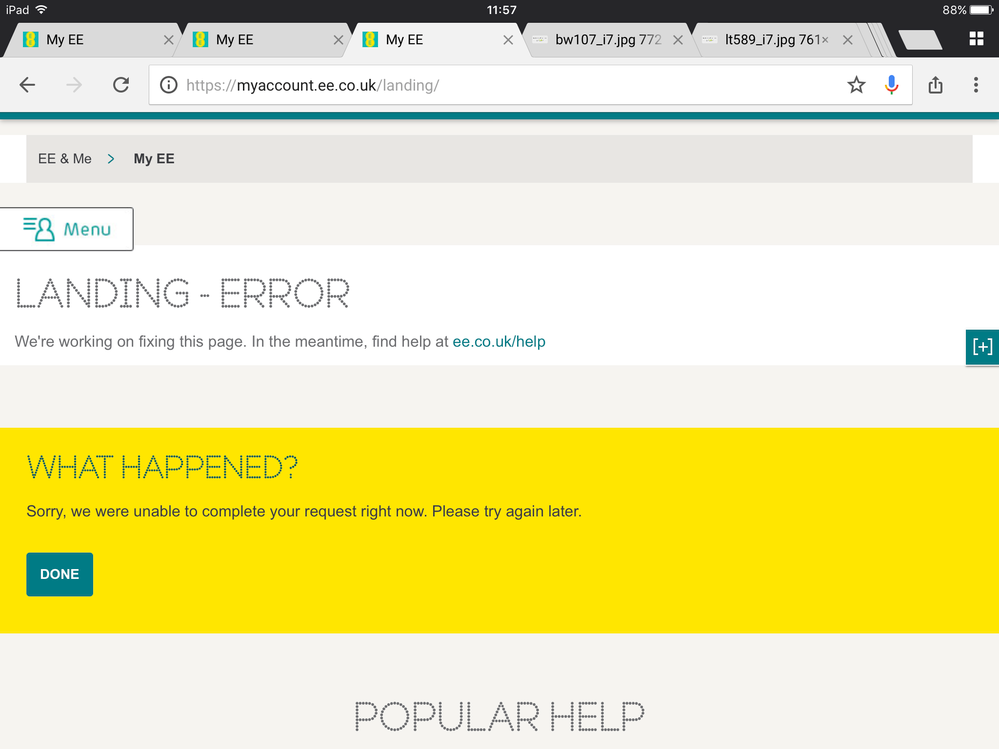The image size is (999, 749).
Task: Click the URL address bar field
Action: pos(500,85)
